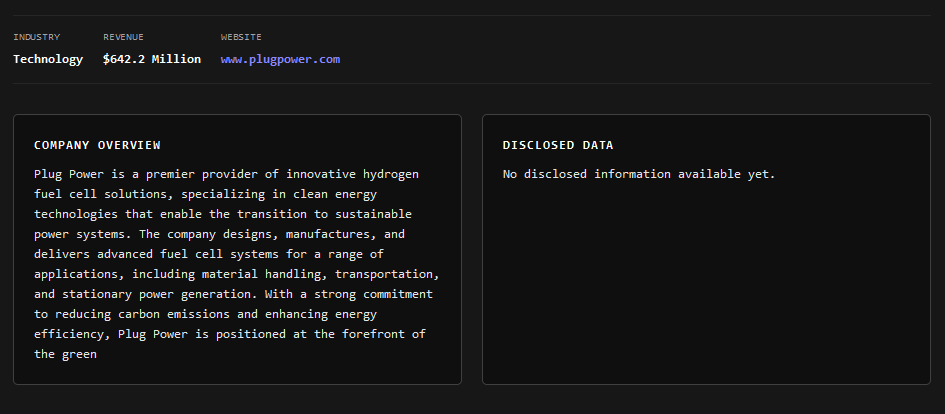
Task: Click the line 'efficiency, Plug Power is positioned'
Action: point(229,334)
